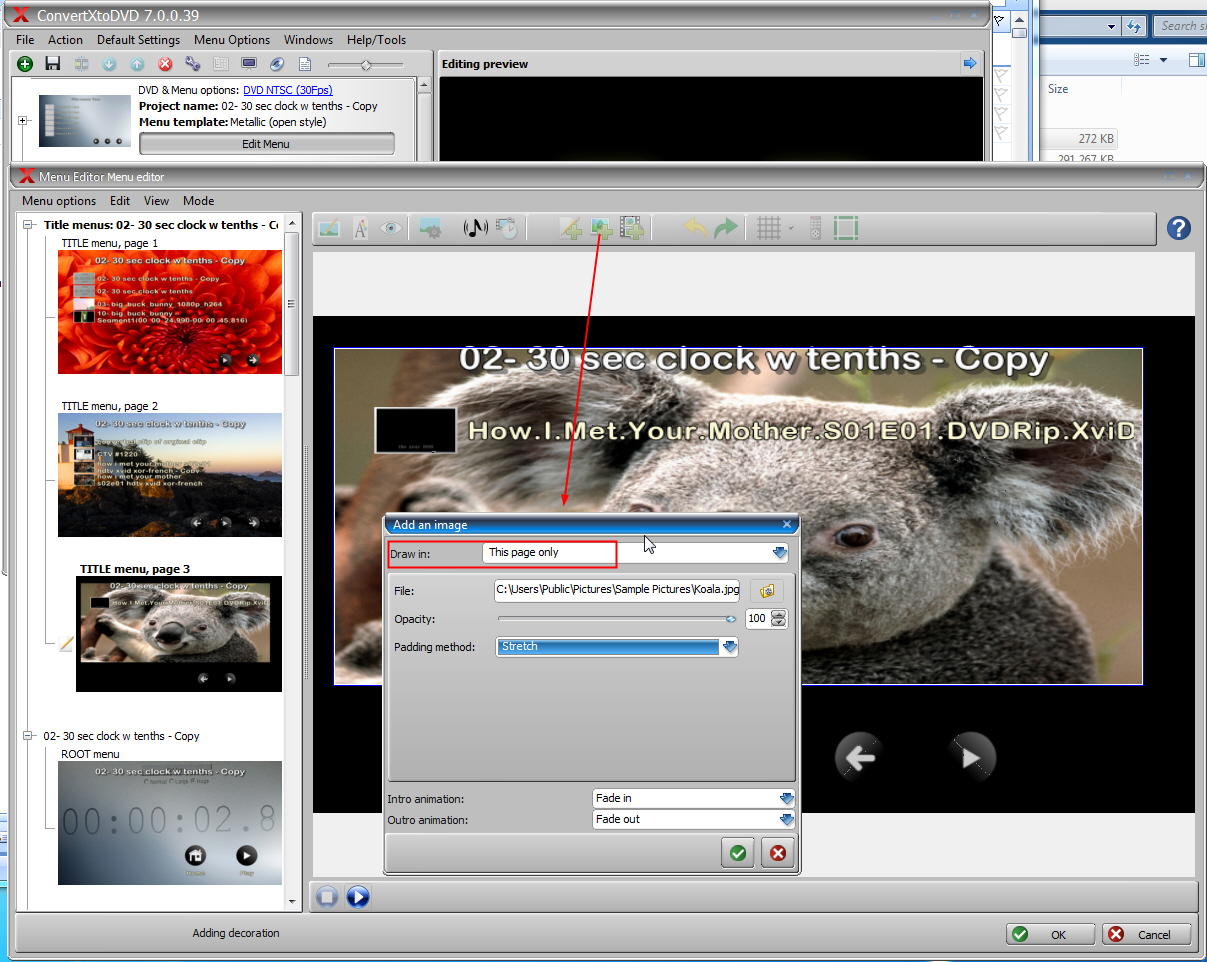Open the Mode menu in Menu Editor
The image size is (1207, 962).
198,201
